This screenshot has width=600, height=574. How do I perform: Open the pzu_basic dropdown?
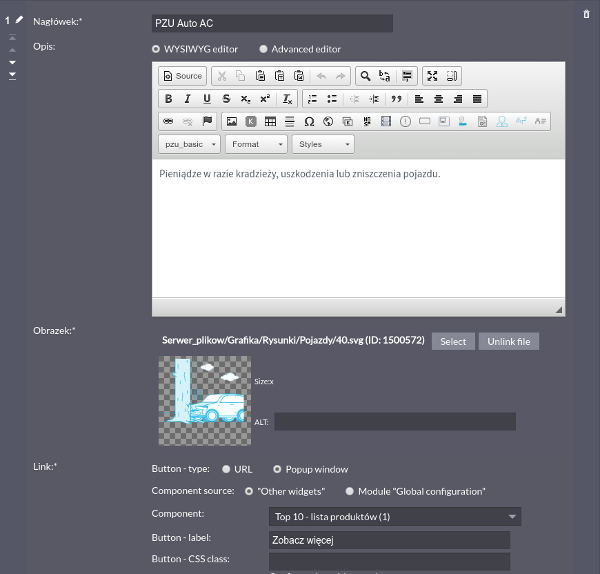(189, 144)
